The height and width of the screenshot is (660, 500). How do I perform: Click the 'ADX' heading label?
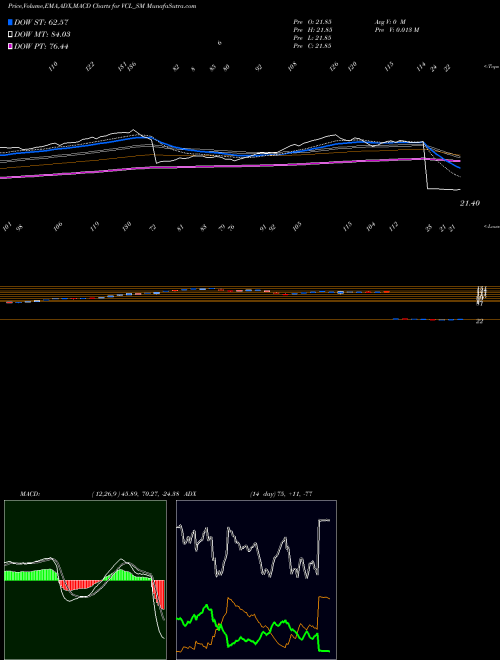[x=191, y=494]
